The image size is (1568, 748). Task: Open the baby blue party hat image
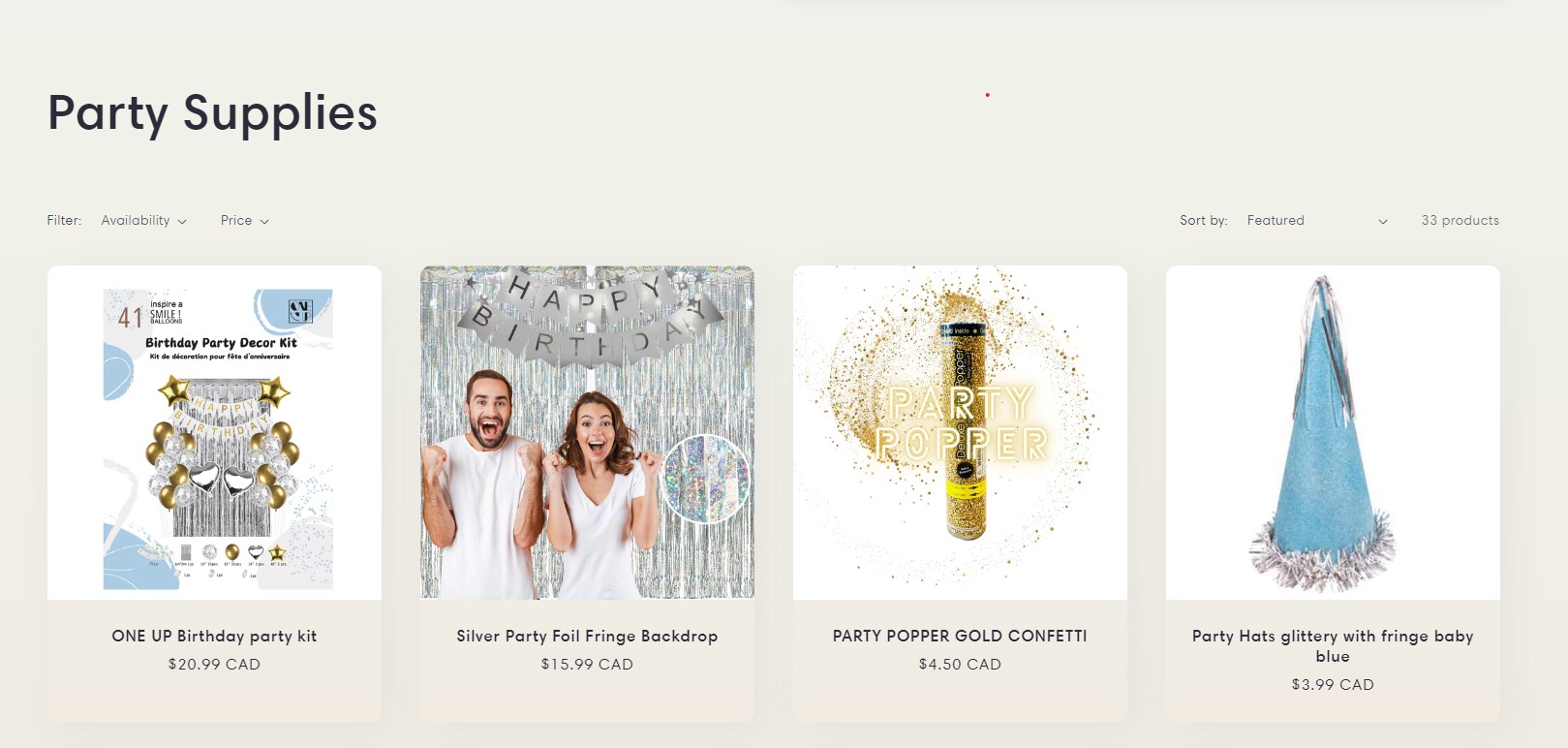1333,433
